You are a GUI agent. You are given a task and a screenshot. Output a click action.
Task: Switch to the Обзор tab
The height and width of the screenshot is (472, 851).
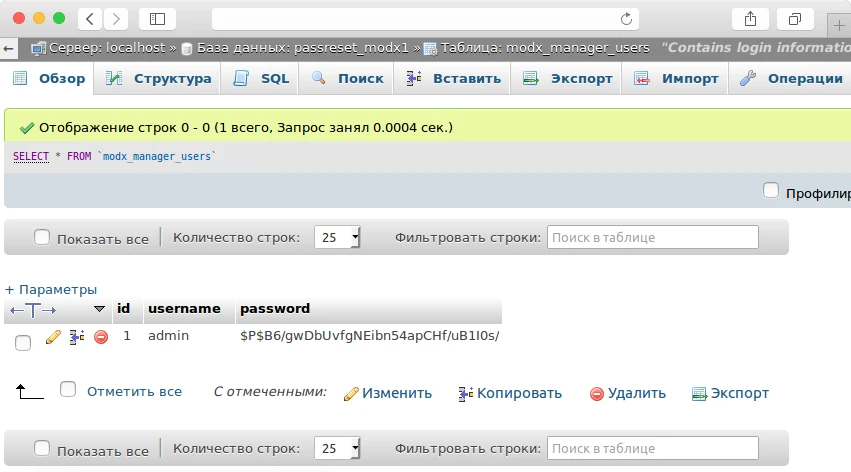click(x=49, y=79)
